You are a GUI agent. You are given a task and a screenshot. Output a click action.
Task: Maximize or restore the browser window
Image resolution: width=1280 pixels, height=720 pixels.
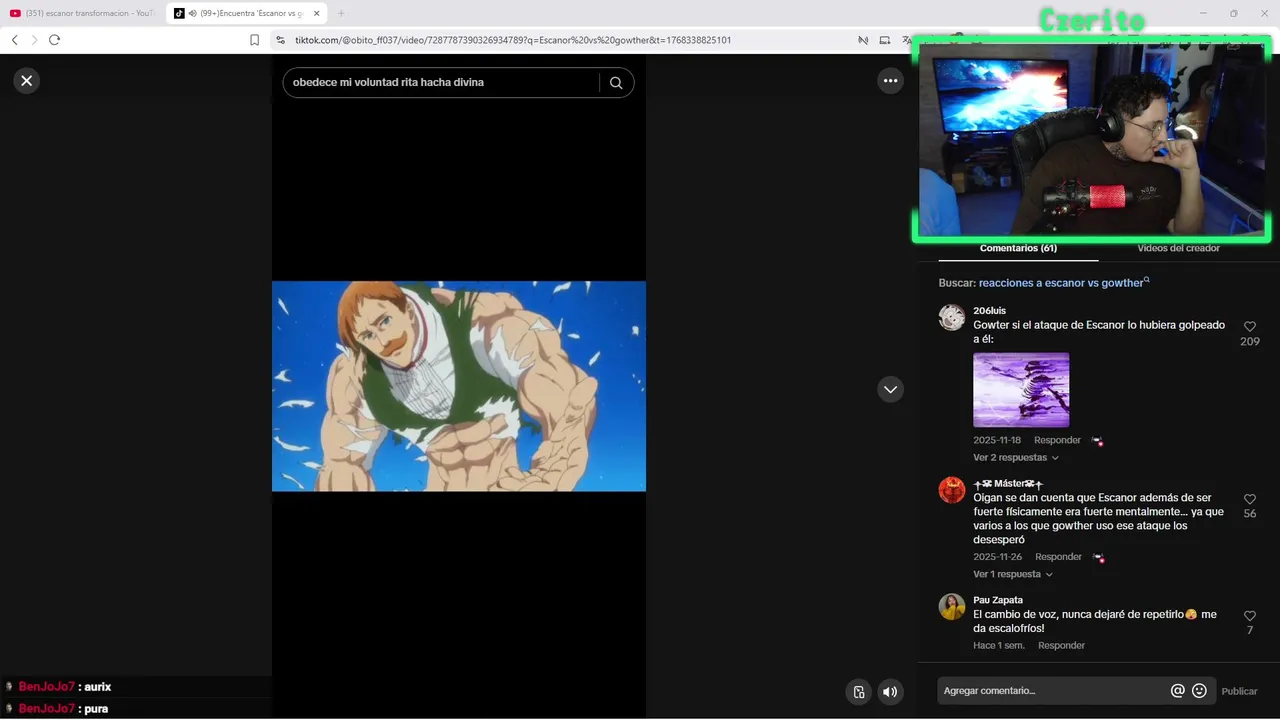[1233, 13]
